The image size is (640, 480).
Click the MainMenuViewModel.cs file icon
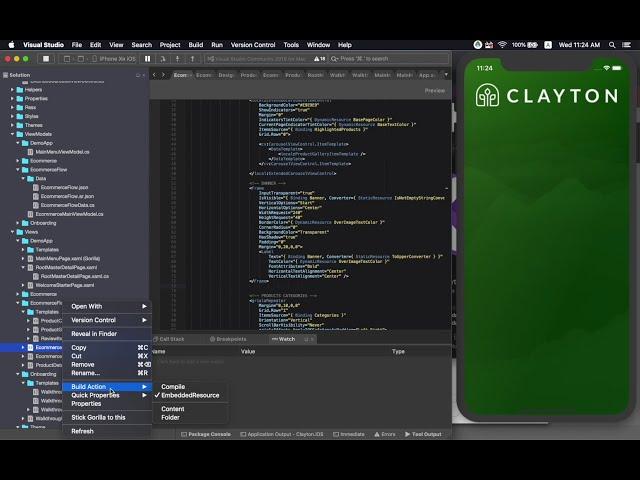click(x=30, y=152)
